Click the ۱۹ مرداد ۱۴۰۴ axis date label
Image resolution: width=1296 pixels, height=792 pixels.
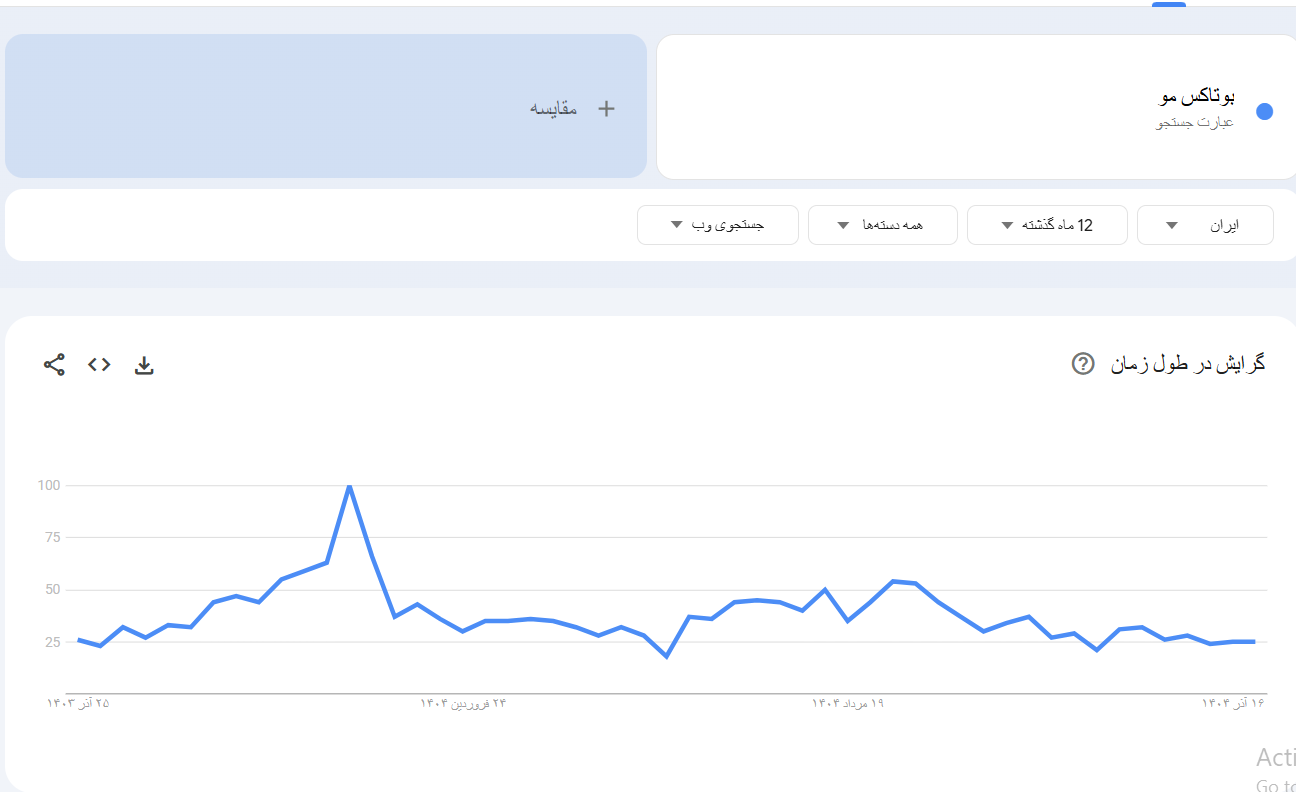pos(848,704)
